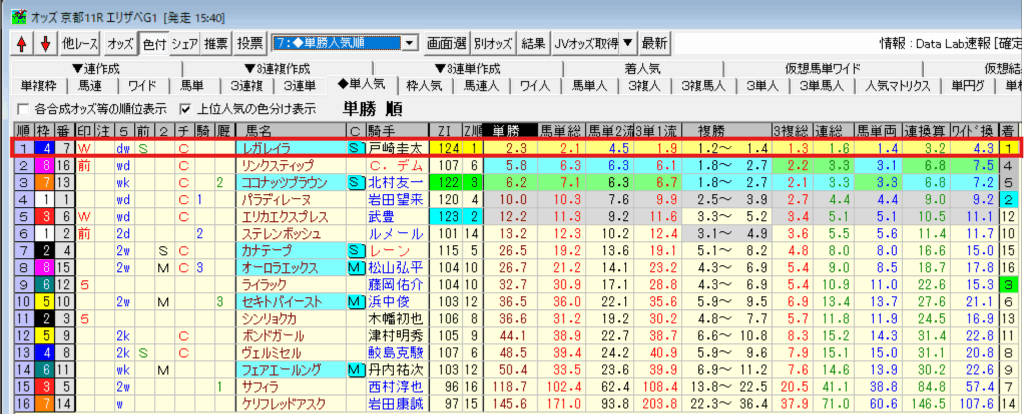The height and width of the screenshot is (414, 1024).
Task: Click the S badge beside カナテープ
Action: tap(354, 250)
